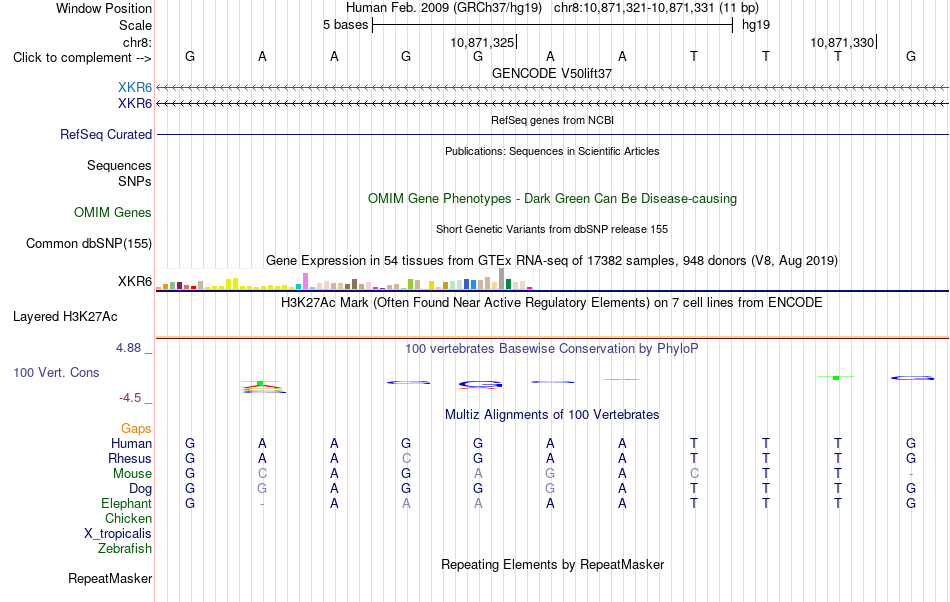Click the GENCODE V50lift37 track title
Viewport: 950px width, 602px height.
click(x=552, y=73)
